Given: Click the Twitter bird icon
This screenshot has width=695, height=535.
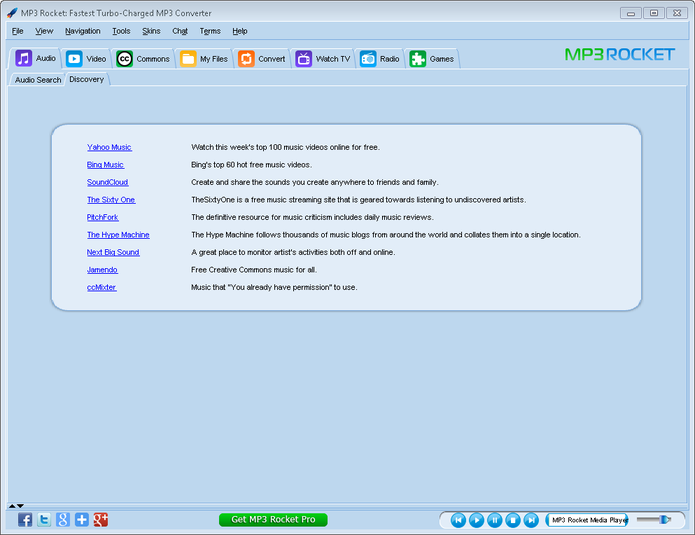Looking at the screenshot, I should point(44,519).
